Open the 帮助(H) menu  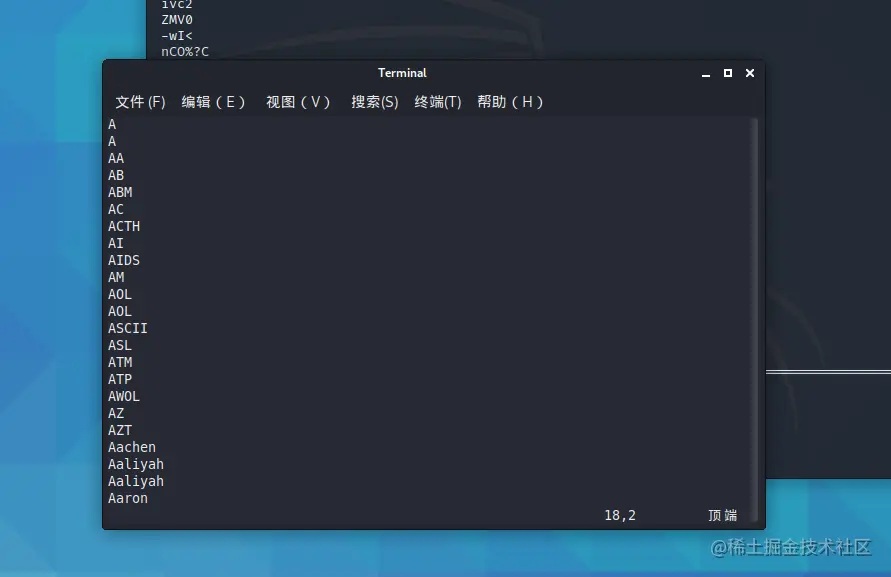point(510,102)
